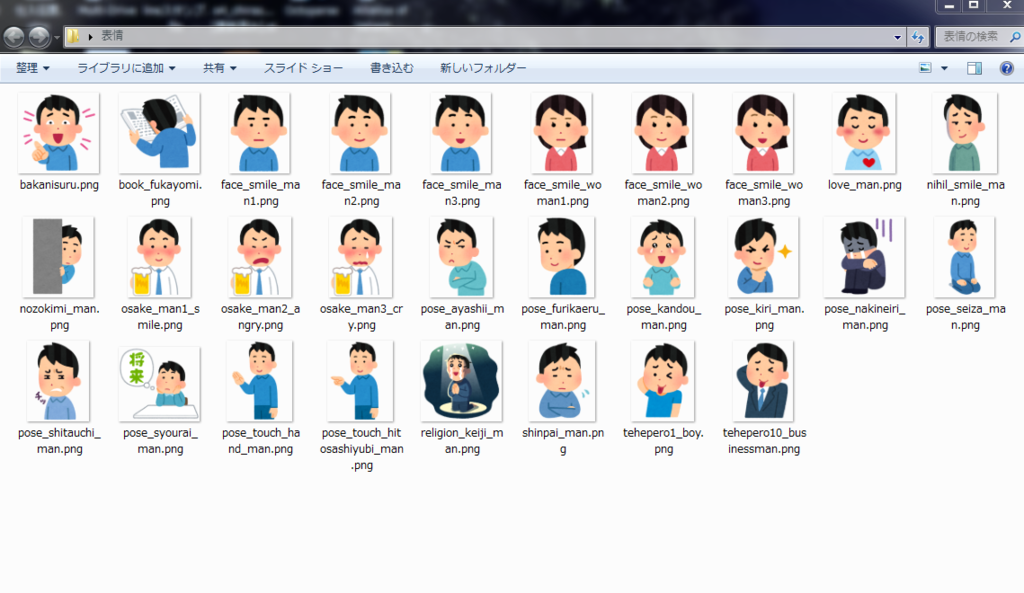The width and height of the screenshot is (1024, 593).
Task: Expand the address bar history dropdown
Action: point(897,37)
